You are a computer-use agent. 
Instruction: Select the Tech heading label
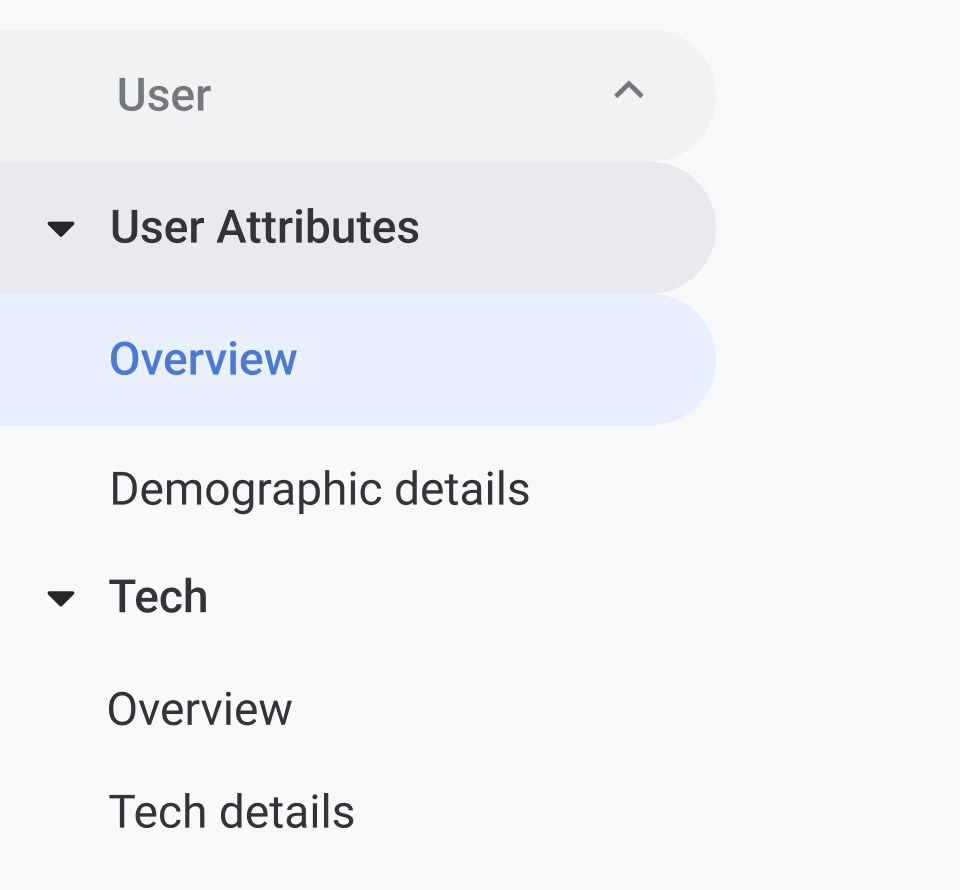point(158,597)
